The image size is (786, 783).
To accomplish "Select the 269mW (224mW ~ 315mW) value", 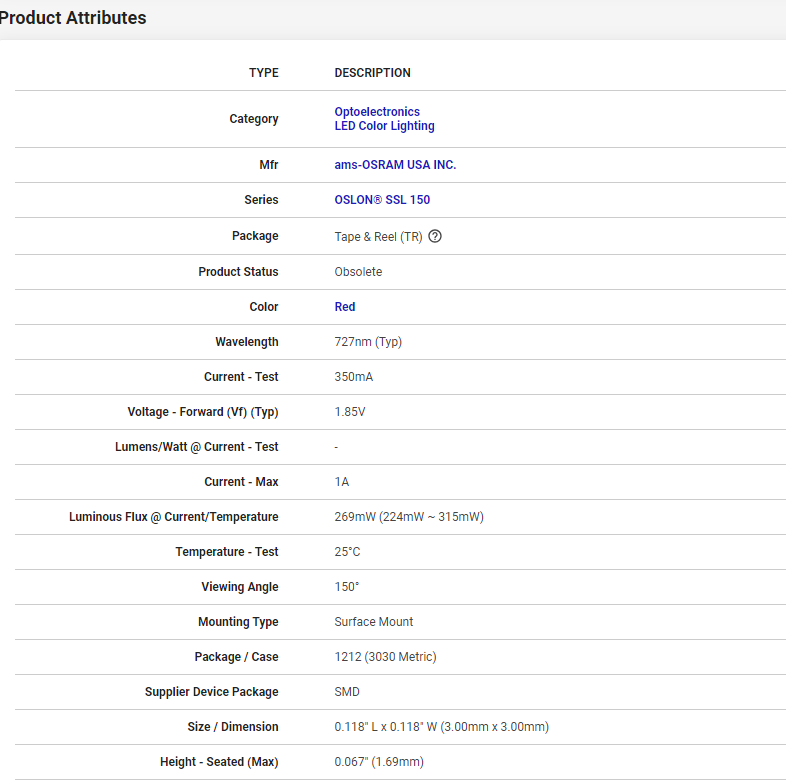I will click(x=409, y=517).
